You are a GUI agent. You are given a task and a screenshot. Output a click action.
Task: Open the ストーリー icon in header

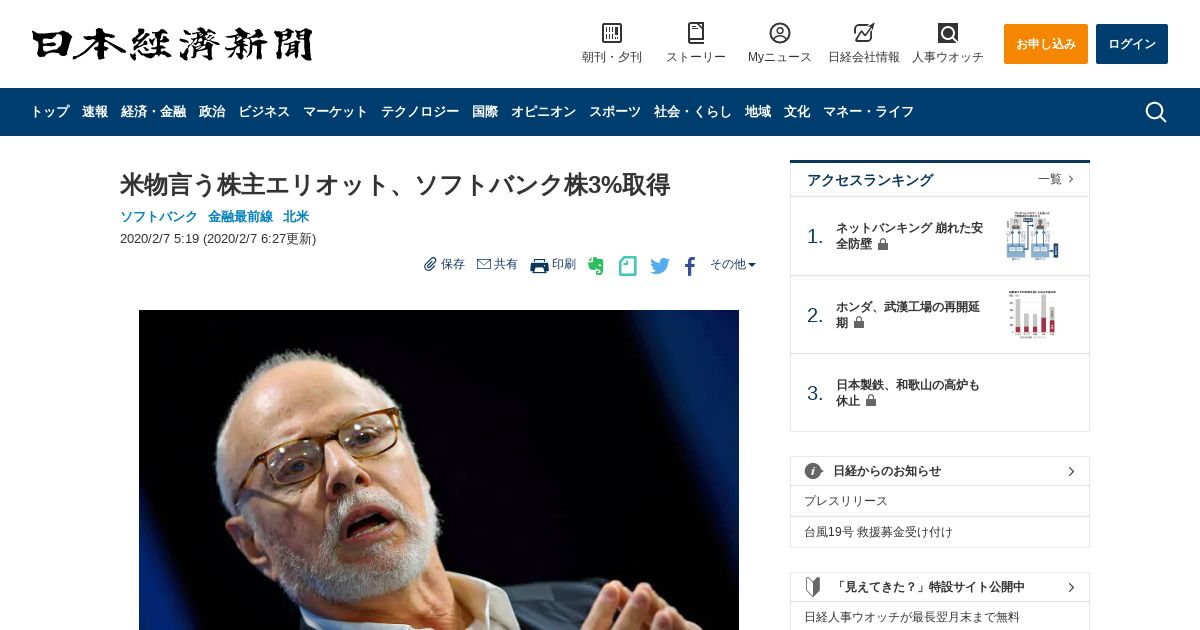pyautogui.click(x=696, y=33)
